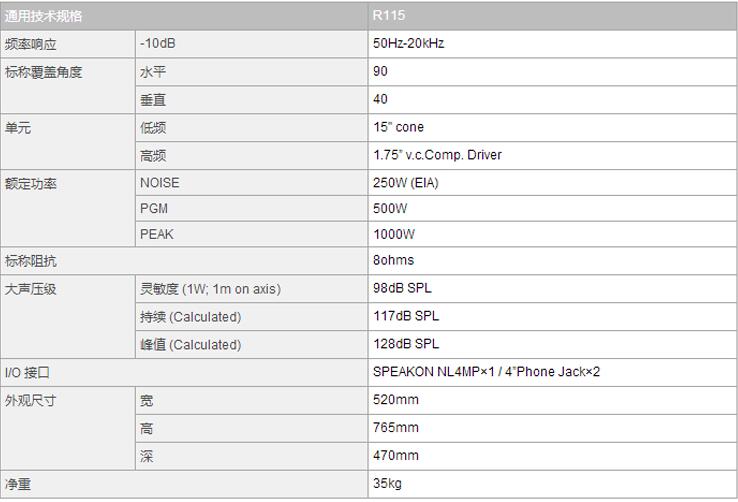Select the 35kg net weight value
738x502 pixels.
click(x=386, y=484)
